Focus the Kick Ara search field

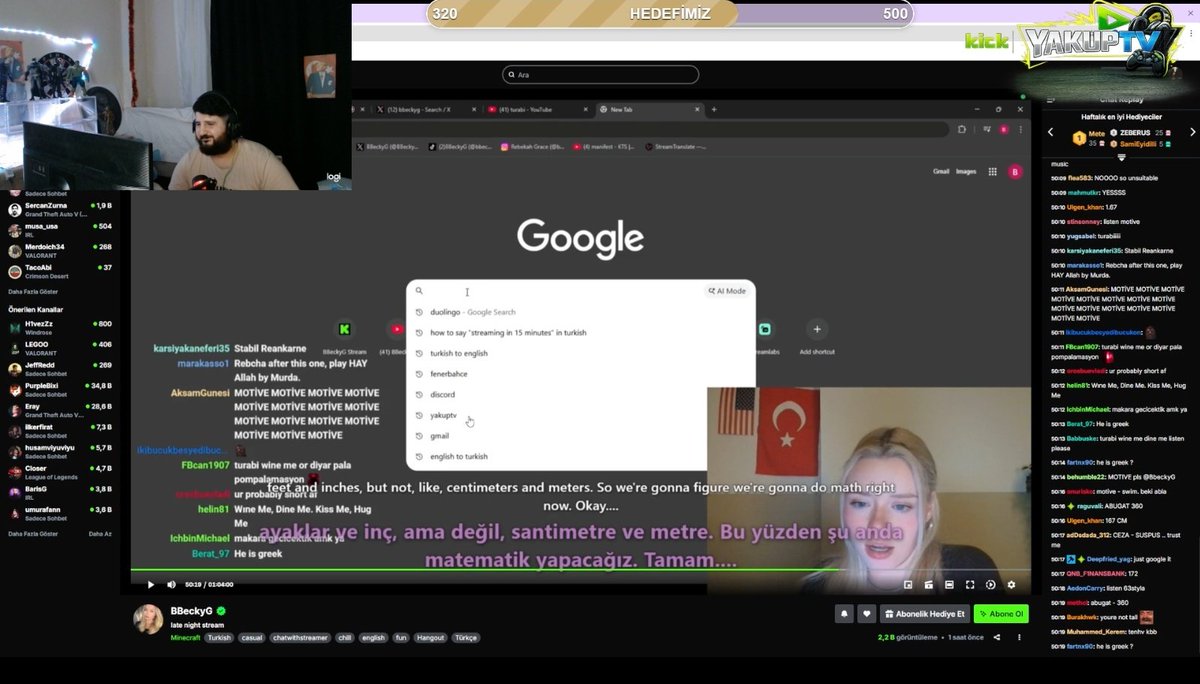(600, 75)
